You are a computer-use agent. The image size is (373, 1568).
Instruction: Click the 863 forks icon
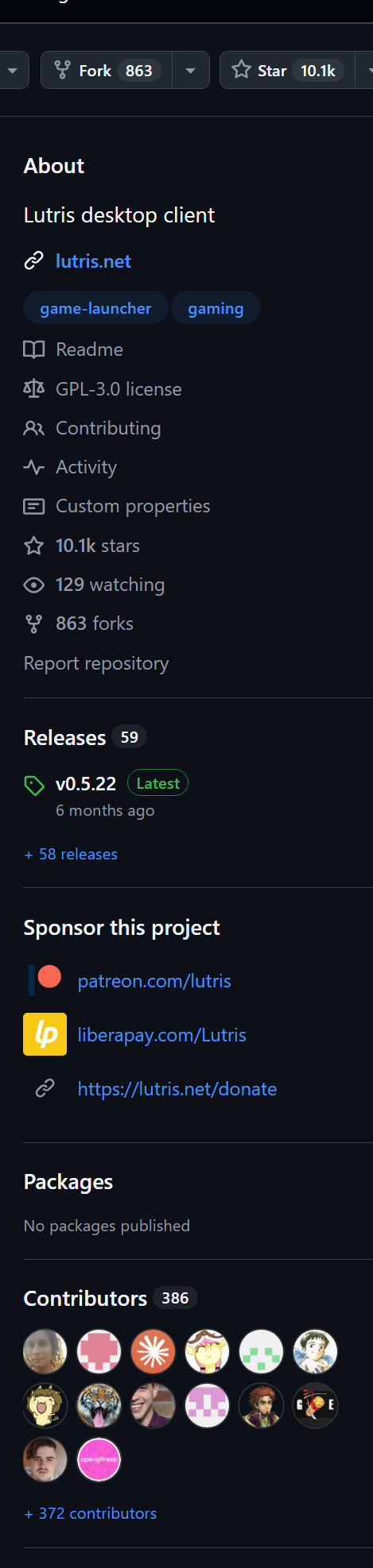pos(34,624)
